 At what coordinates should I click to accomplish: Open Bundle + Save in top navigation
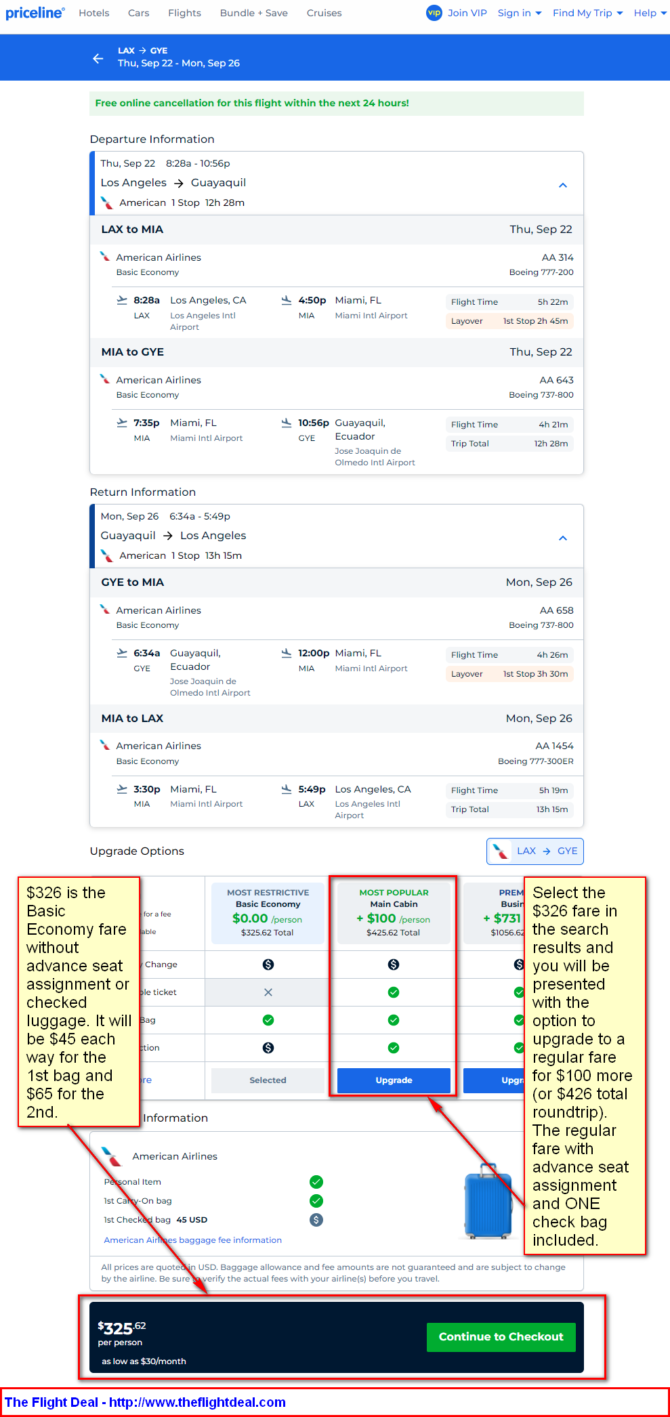point(254,13)
